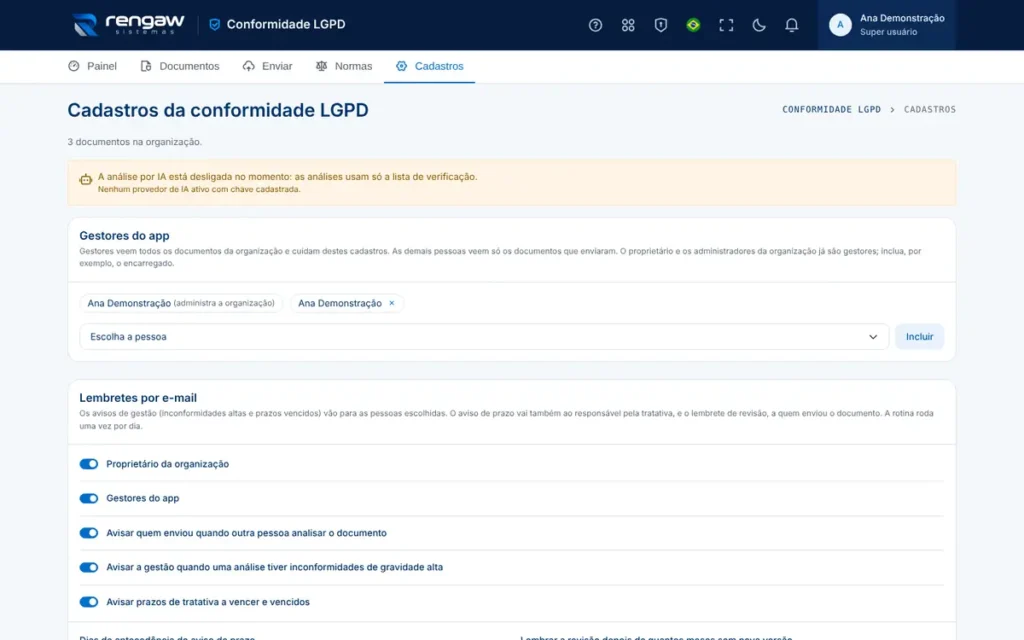Viewport: 1024px width, 640px height.
Task: Go to the Enviar tab
Action: point(267,66)
